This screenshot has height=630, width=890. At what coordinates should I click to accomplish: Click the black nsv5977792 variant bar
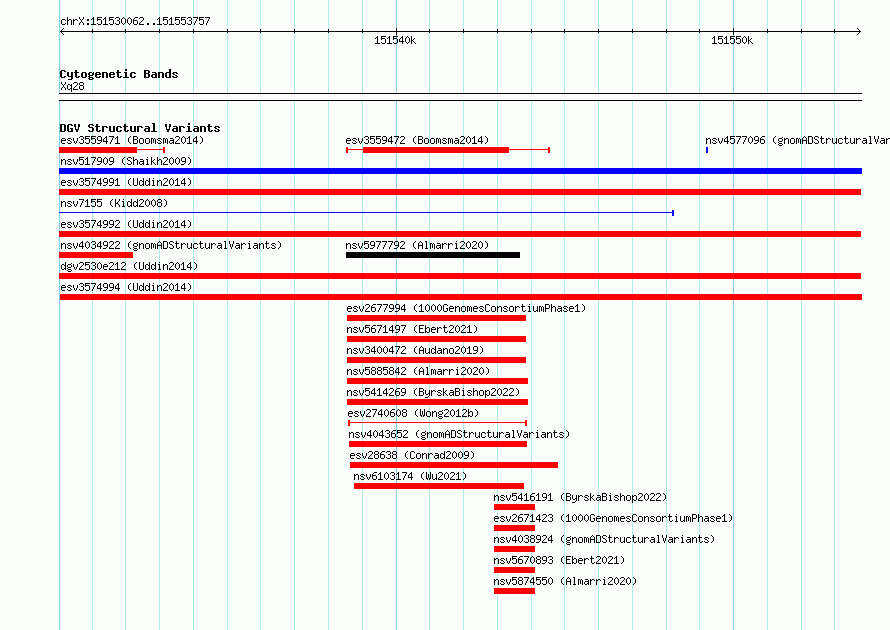(x=433, y=255)
